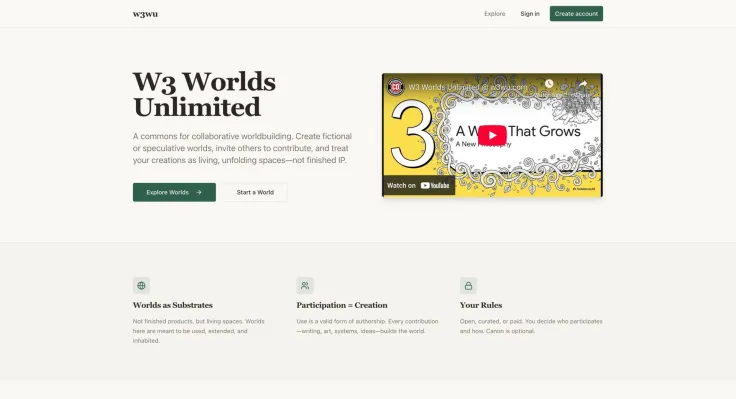Viewport: 736px width, 399px height.
Task: Click the Participation = Creation heading
Action: click(x=342, y=305)
